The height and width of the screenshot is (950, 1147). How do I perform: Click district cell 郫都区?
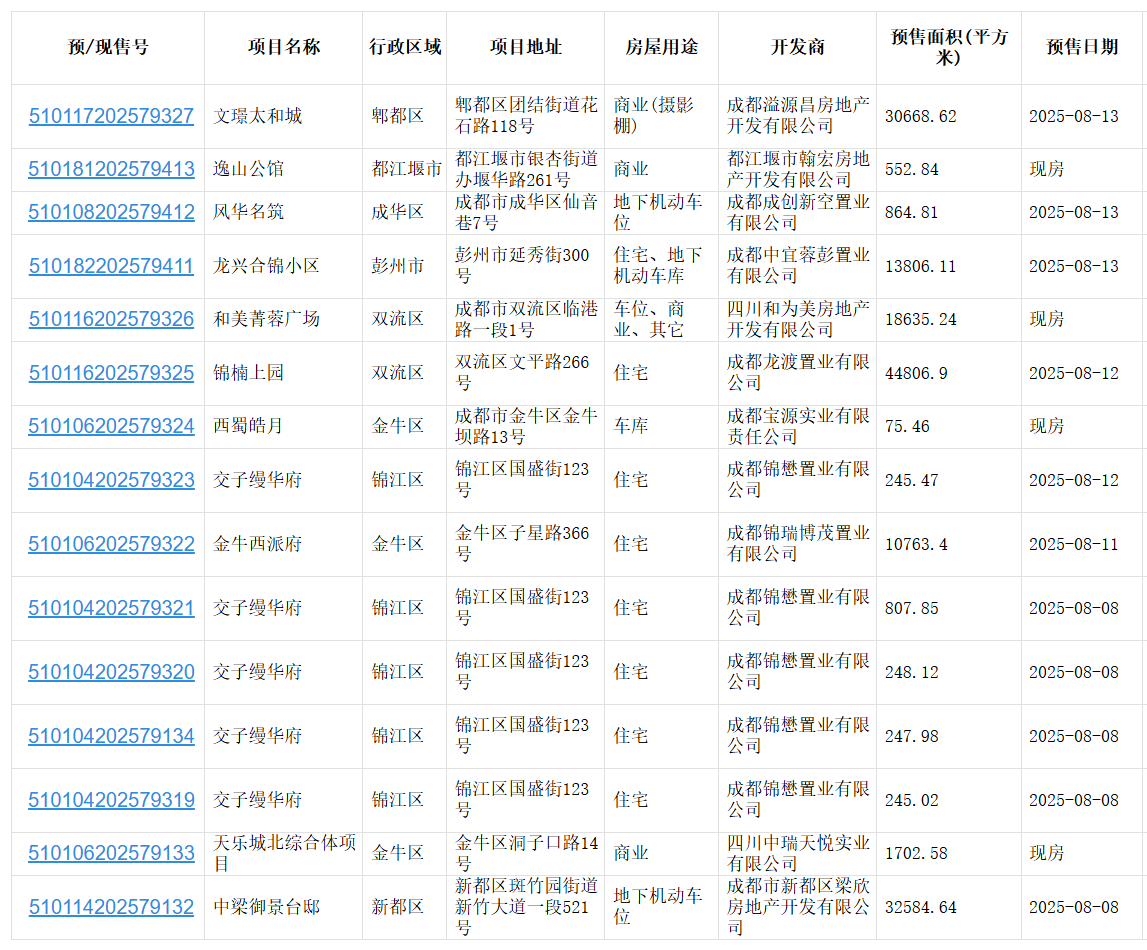pos(397,116)
